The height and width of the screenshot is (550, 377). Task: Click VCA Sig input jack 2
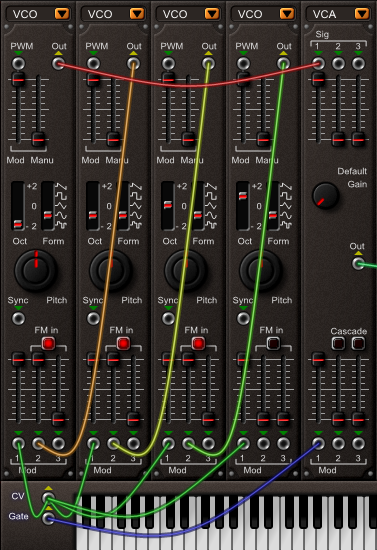coord(338,63)
